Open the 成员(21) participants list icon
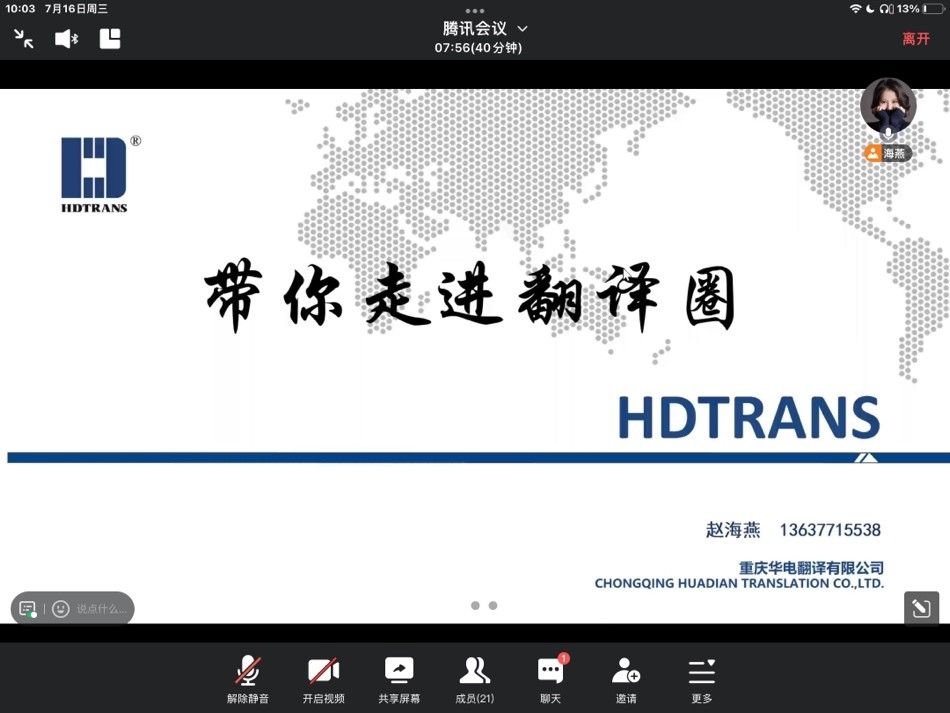Viewport: 950px width, 713px height. [x=475, y=670]
